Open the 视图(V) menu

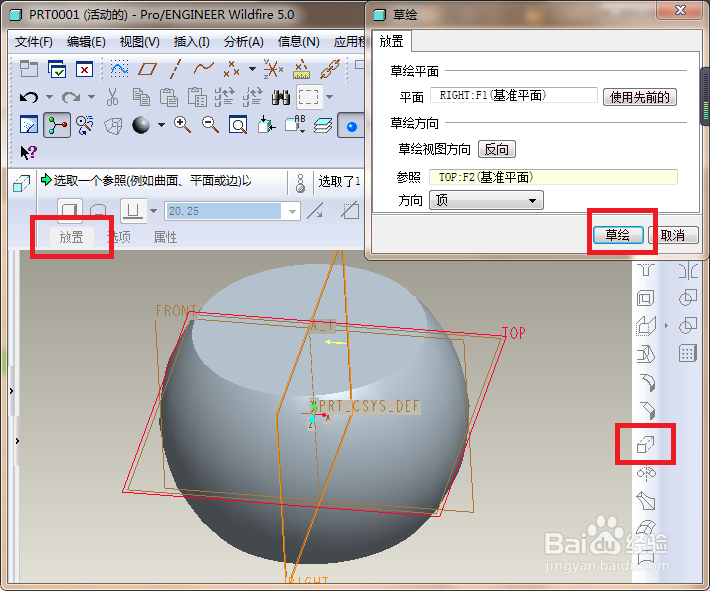click(x=139, y=42)
